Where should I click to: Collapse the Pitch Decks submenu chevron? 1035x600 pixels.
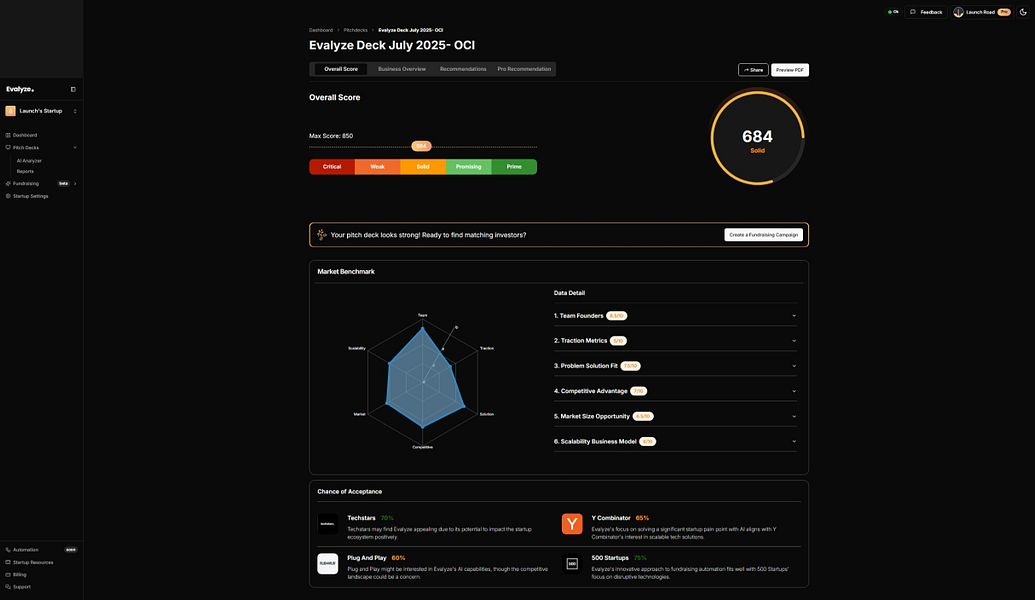75,148
